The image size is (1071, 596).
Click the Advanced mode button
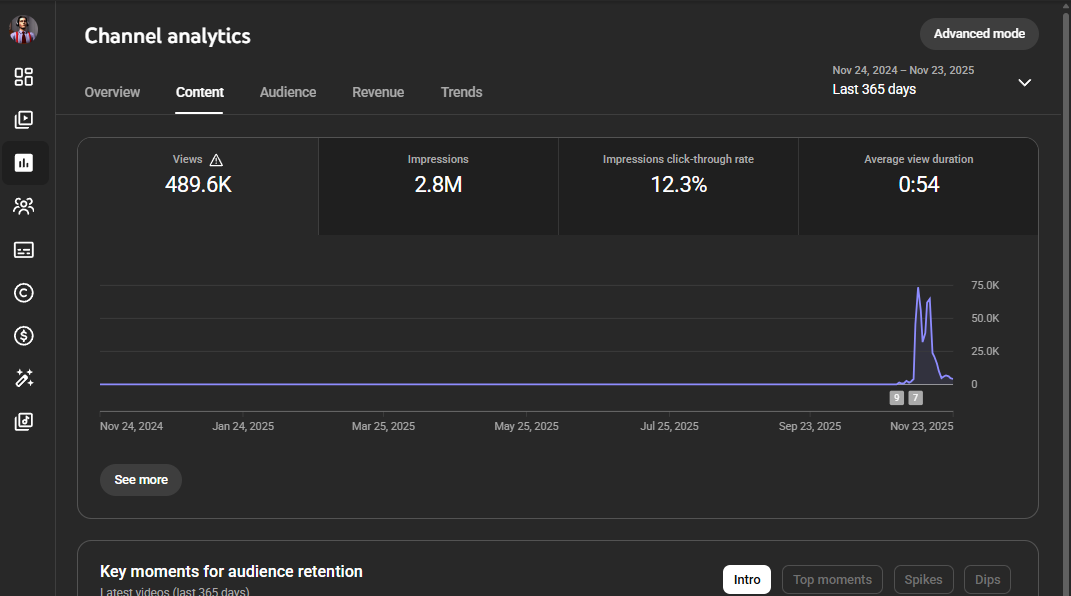click(979, 33)
